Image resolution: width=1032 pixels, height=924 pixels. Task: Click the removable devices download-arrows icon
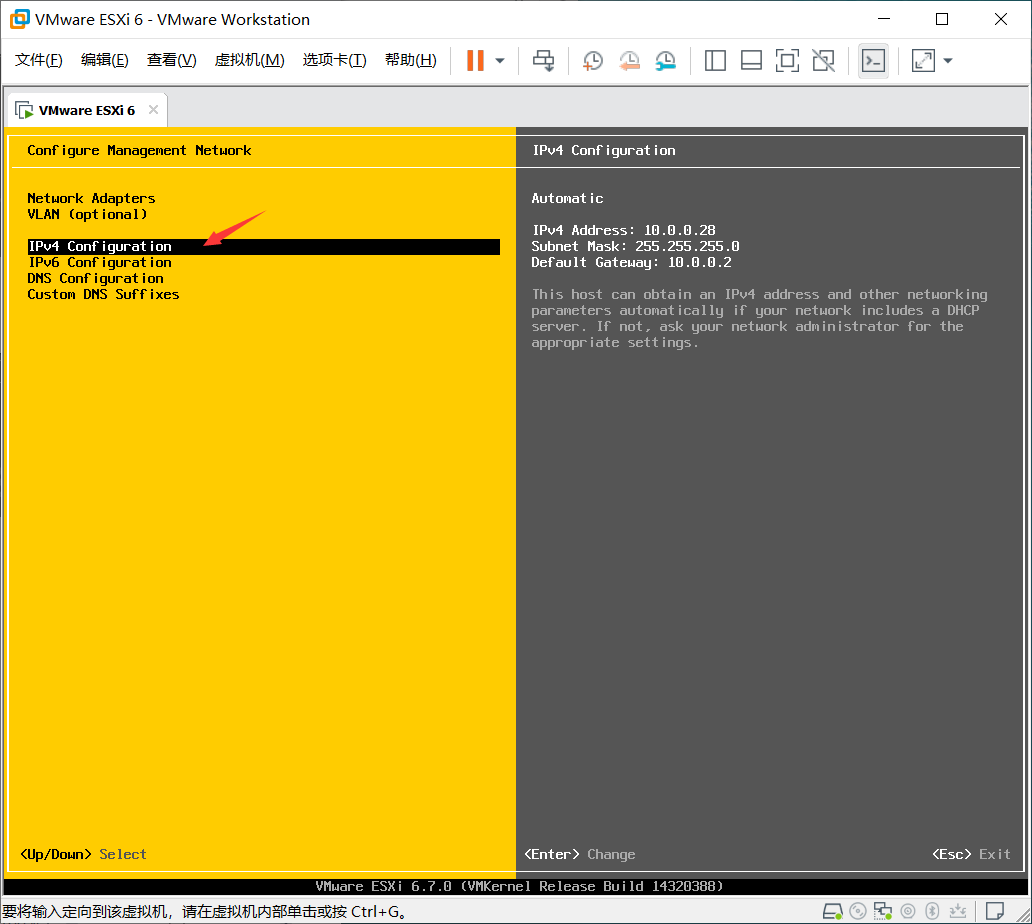pyautogui.click(x=958, y=911)
